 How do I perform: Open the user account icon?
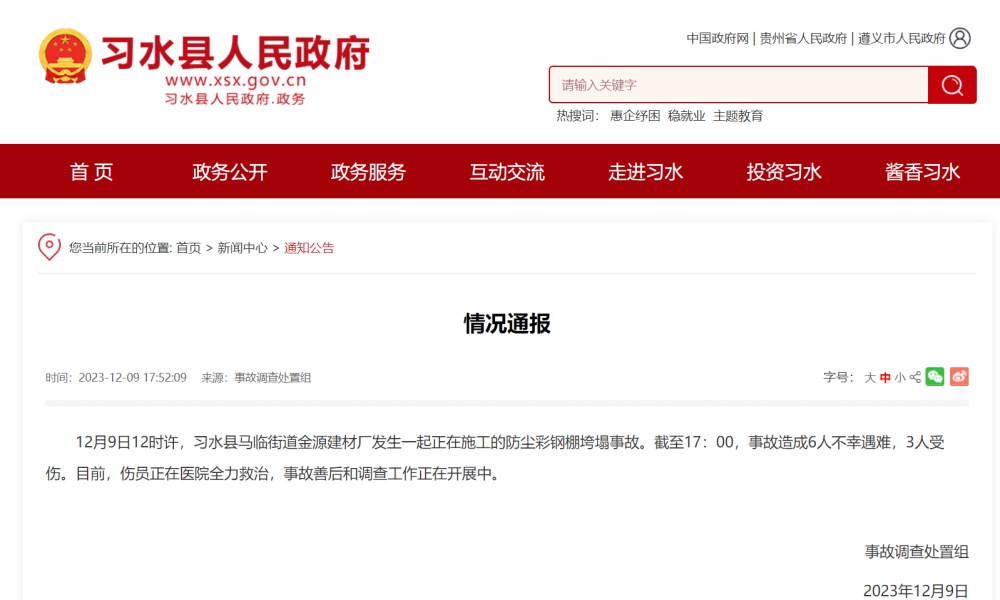(x=960, y=38)
